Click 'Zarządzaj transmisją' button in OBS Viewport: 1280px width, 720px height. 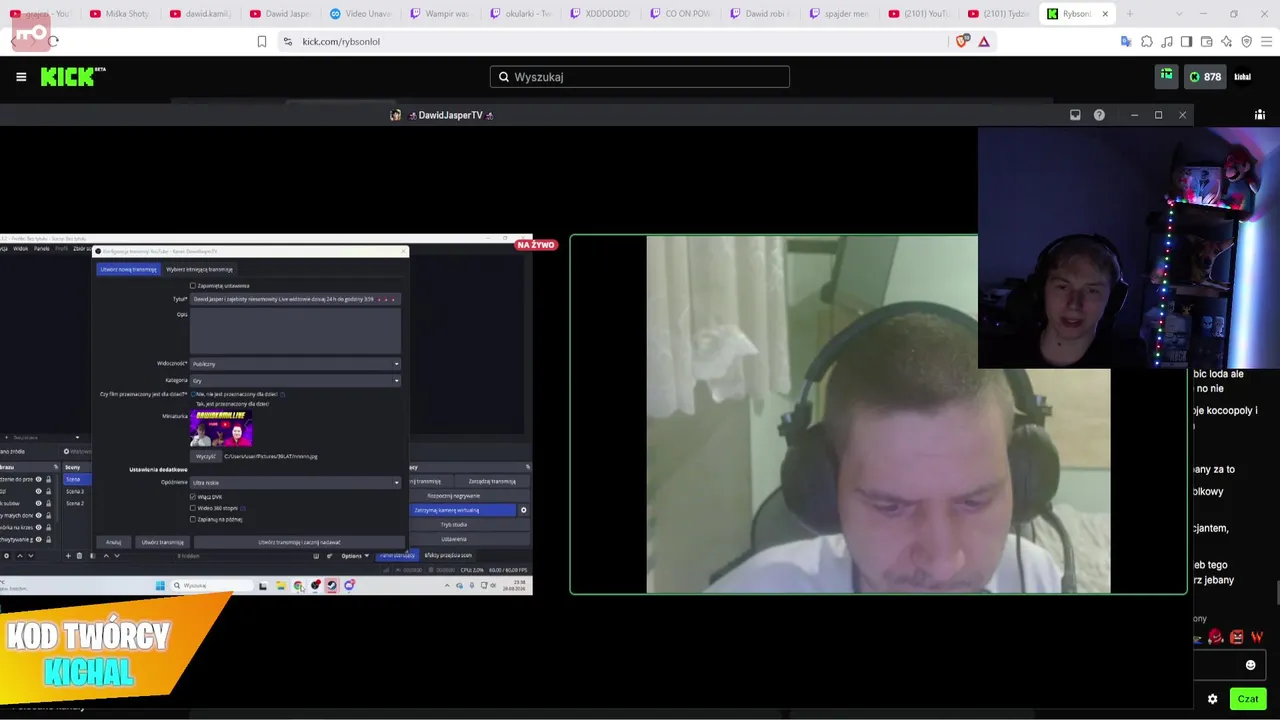click(x=492, y=481)
